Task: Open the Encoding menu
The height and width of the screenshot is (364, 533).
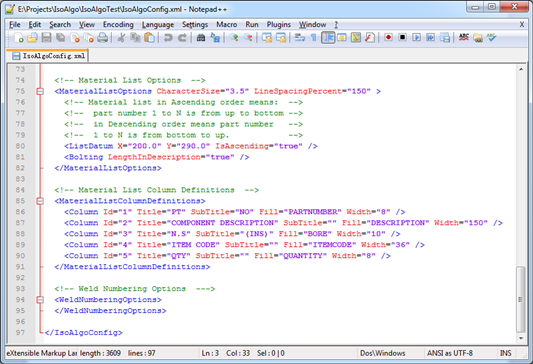Action: (118, 24)
